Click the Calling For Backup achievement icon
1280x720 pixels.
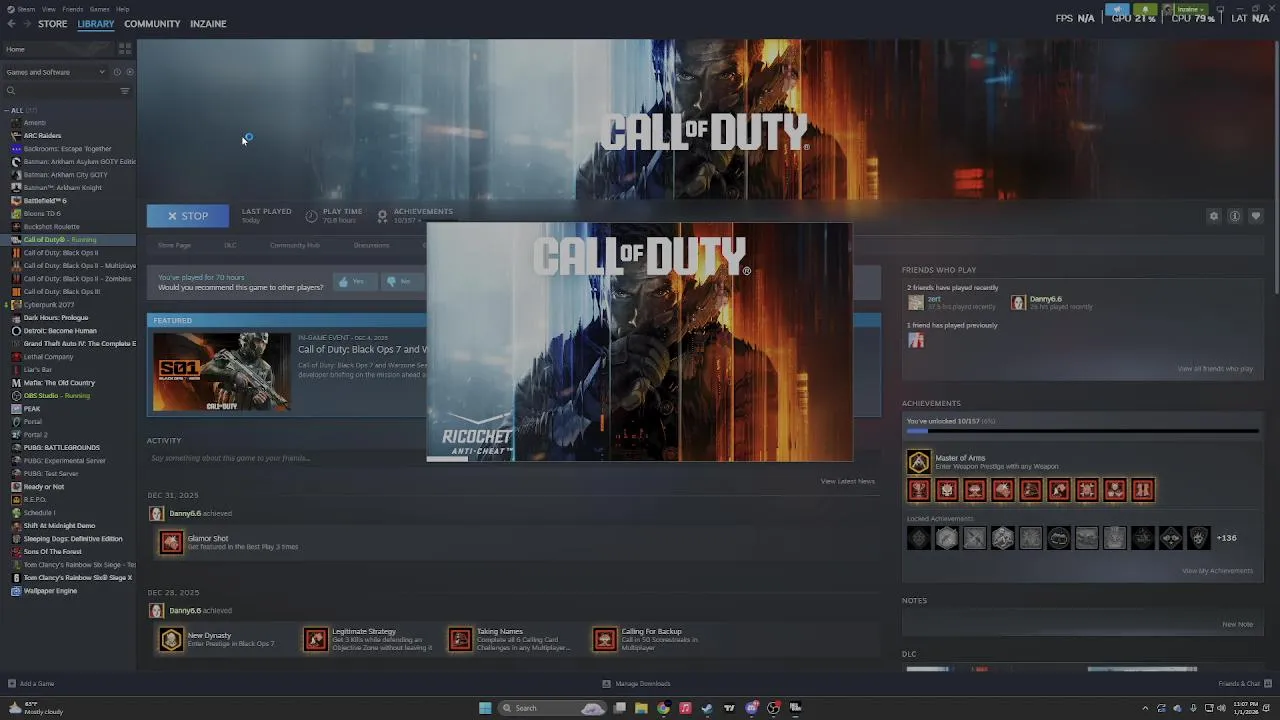[605, 639]
